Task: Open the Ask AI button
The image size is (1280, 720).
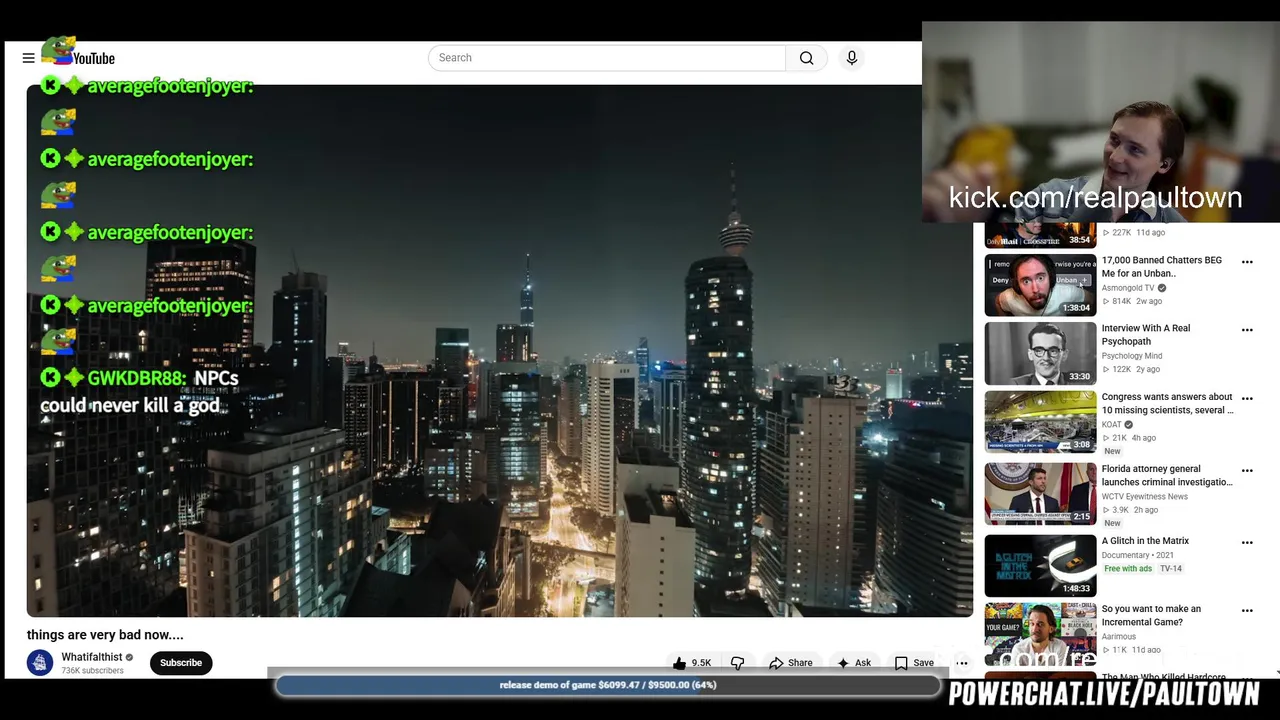Action: [854, 663]
